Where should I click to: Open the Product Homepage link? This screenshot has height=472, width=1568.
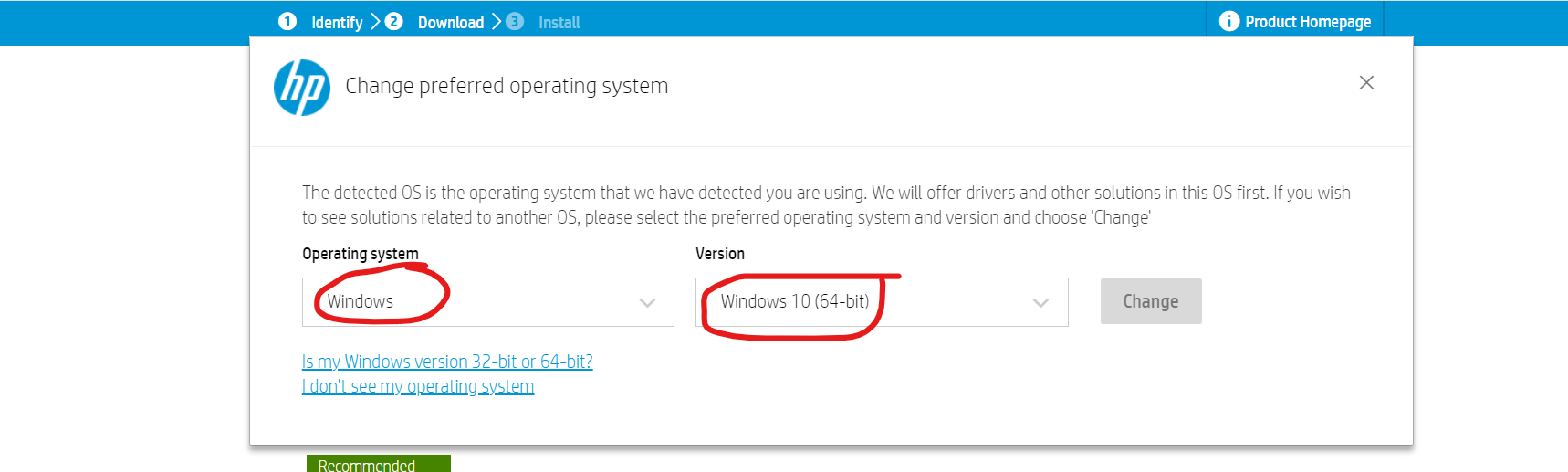(1307, 22)
